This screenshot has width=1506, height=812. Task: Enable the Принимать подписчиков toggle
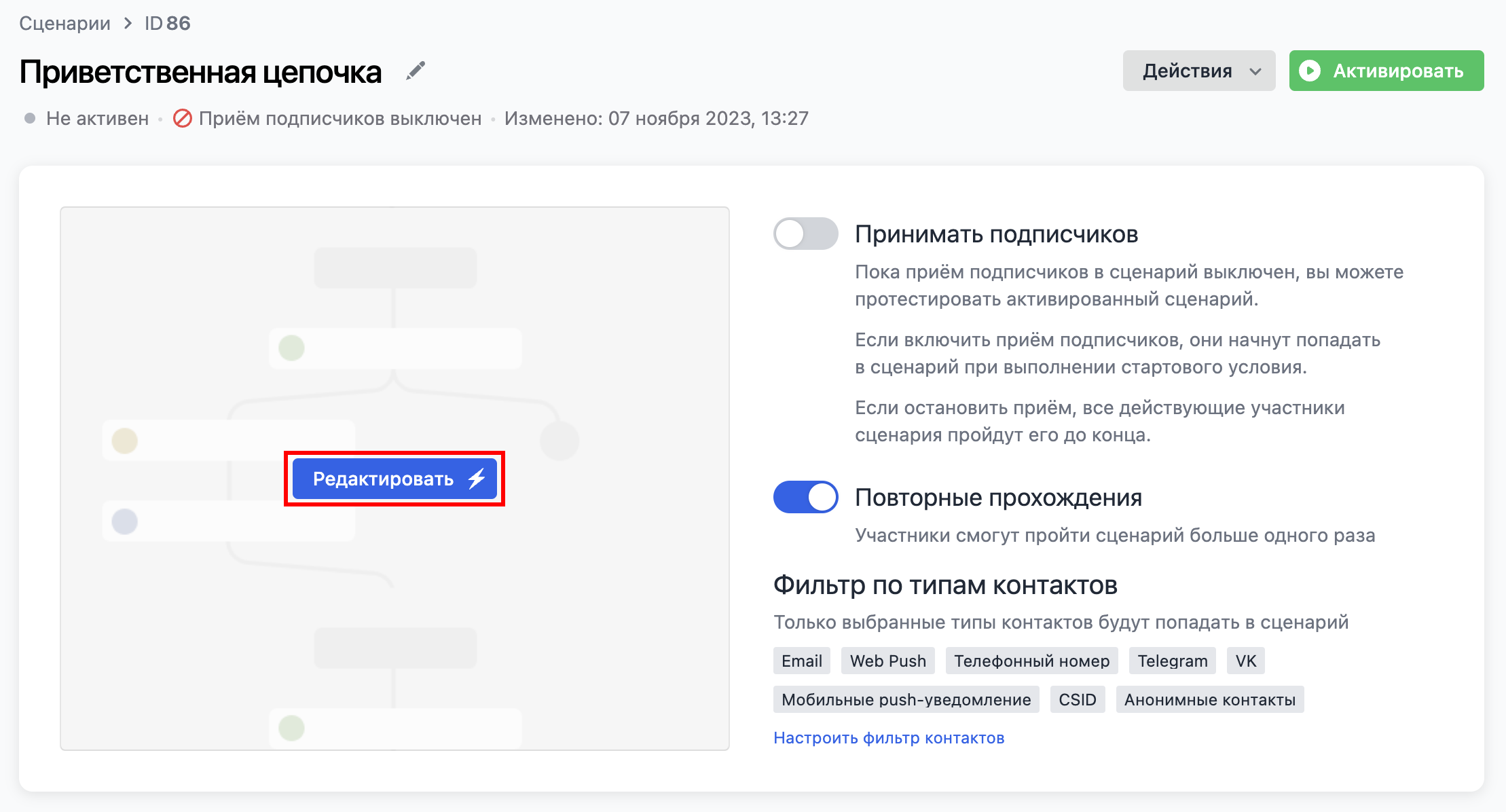pyautogui.click(x=805, y=234)
